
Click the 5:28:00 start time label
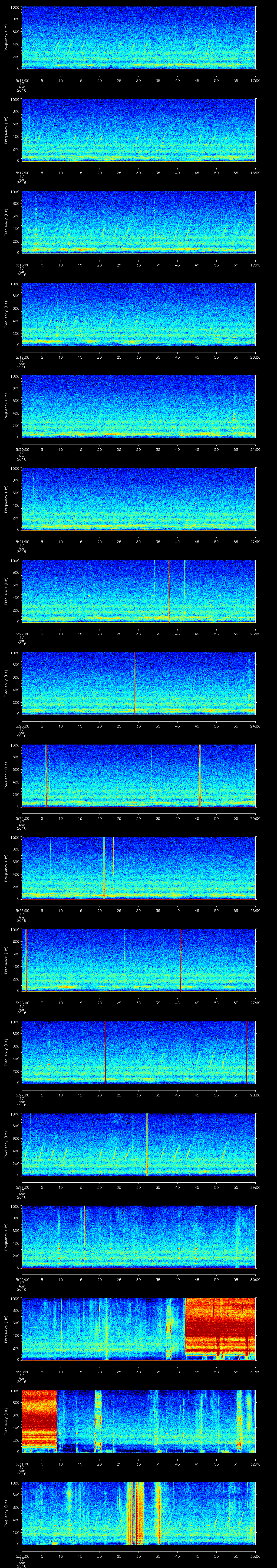(x=22, y=1187)
